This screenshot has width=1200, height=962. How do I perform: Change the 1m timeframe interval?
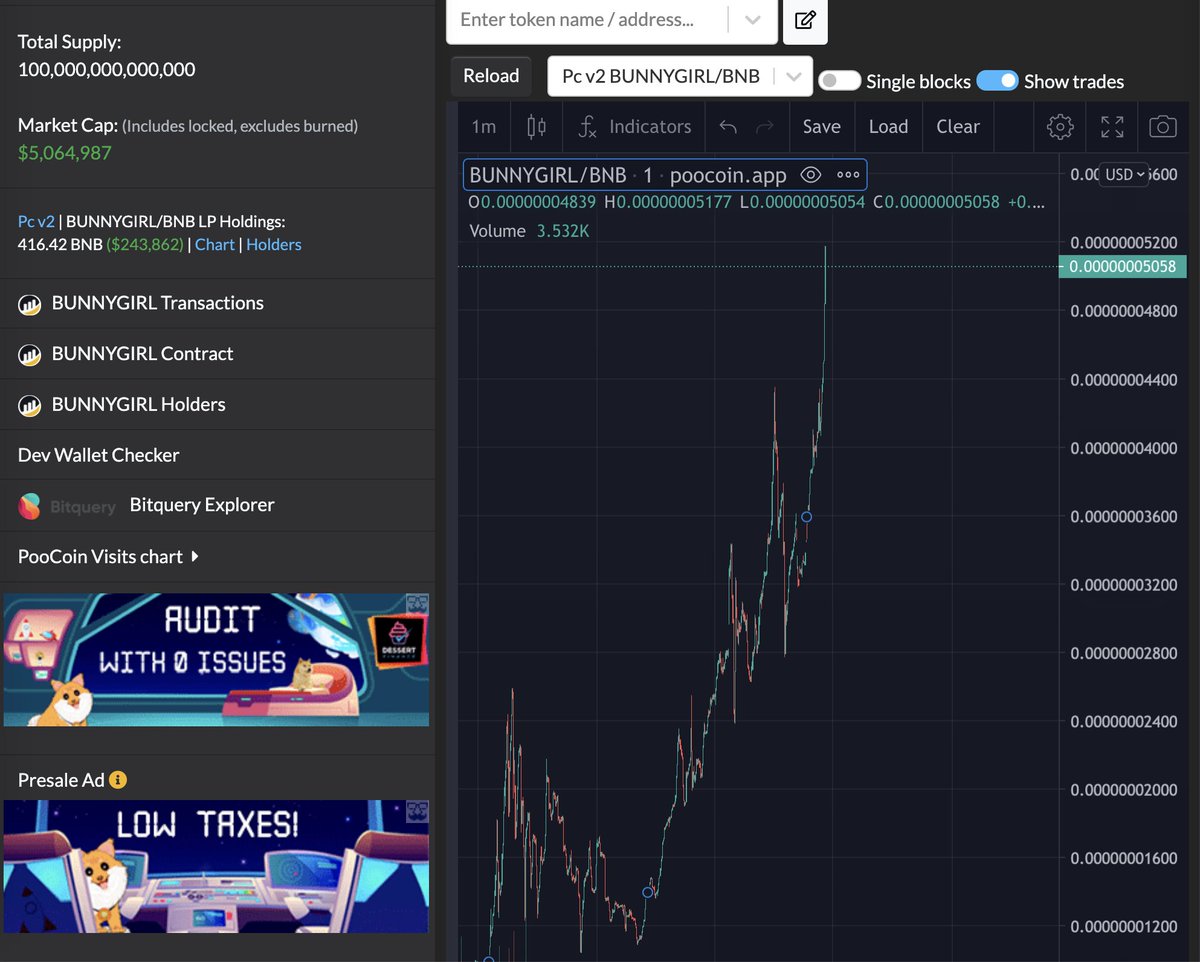[484, 127]
